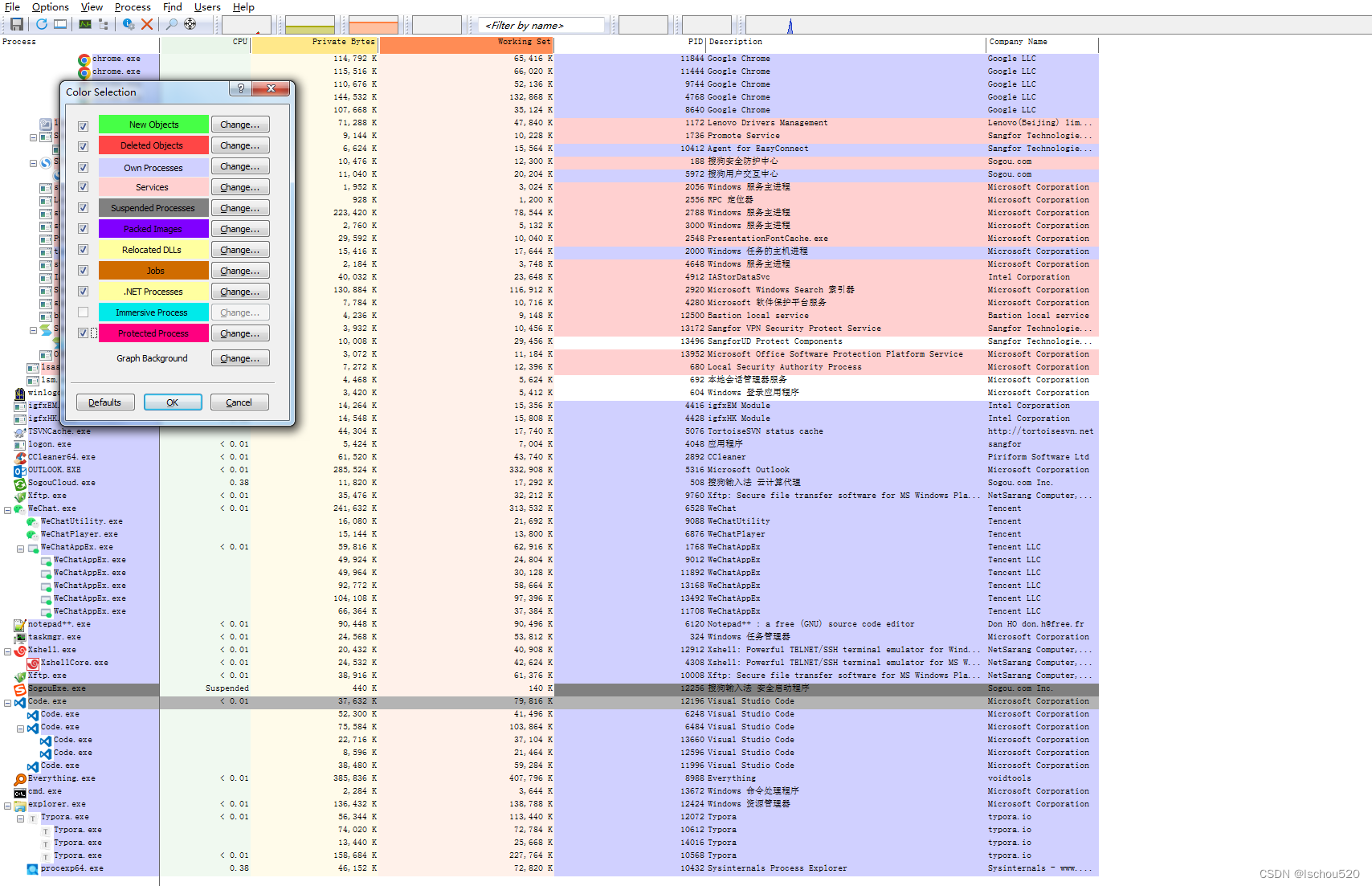Click the Filter by name input field
Screen dimensions: 1372x886
coord(541,25)
